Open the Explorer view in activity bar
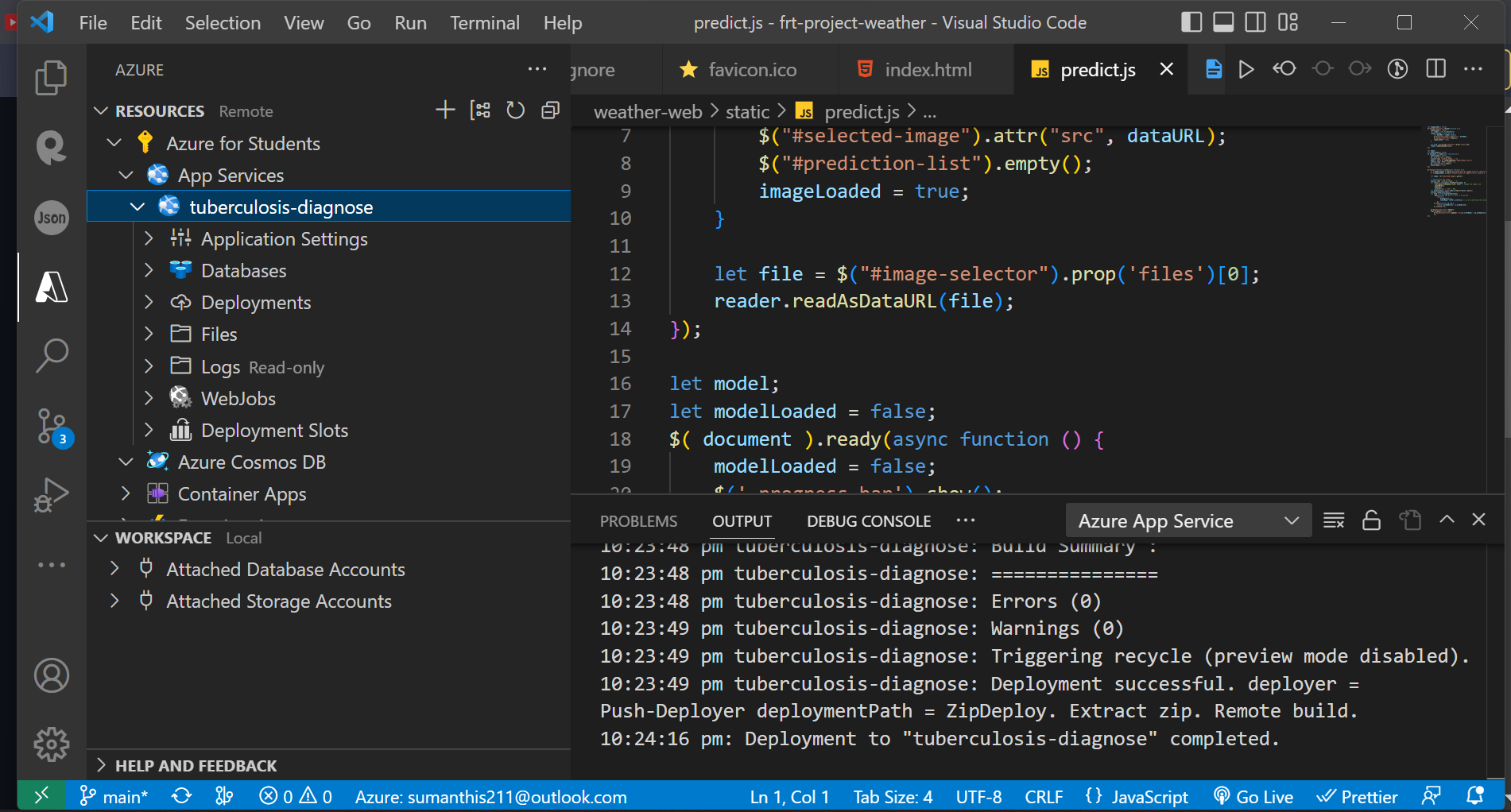This screenshot has width=1511, height=812. coord(52,78)
